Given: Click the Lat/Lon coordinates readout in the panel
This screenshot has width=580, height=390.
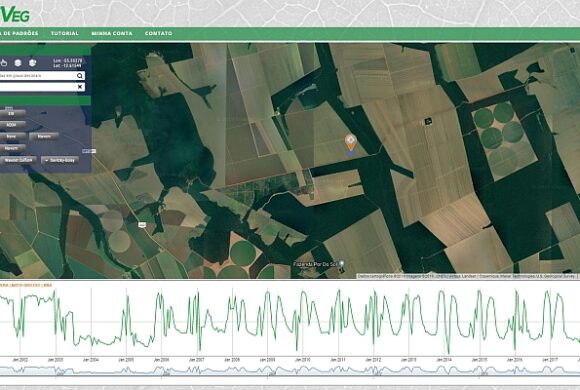Looking at the screenshot, I should pos(67,63).
